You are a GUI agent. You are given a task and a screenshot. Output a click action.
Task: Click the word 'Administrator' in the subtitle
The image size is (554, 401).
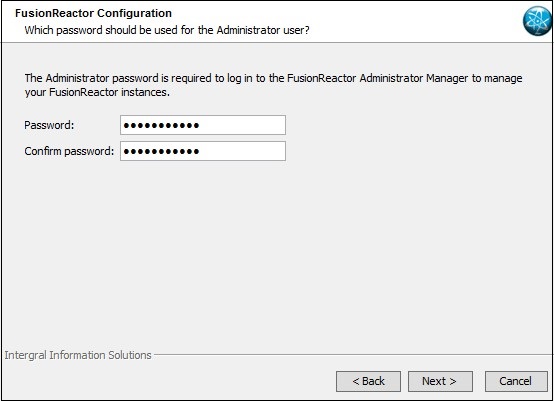point(248,30)
